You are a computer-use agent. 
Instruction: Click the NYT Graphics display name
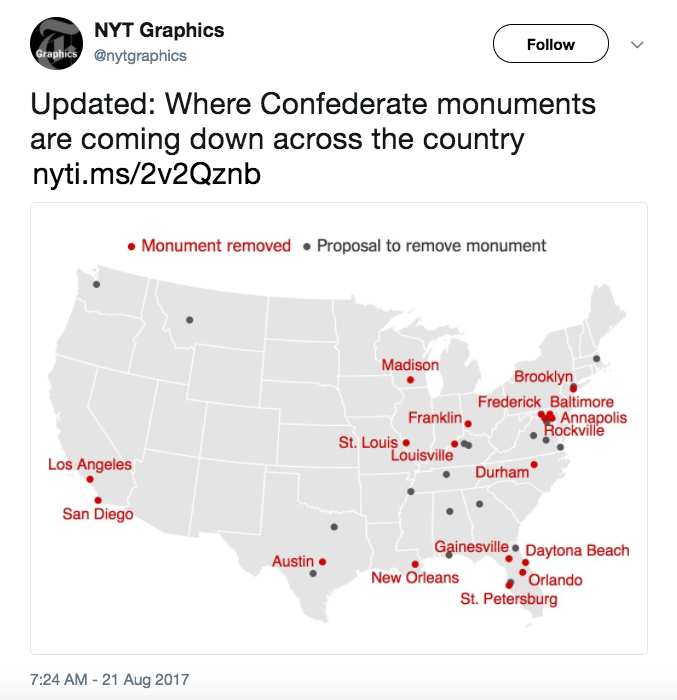pyautogui.click(x=159, y=30)
